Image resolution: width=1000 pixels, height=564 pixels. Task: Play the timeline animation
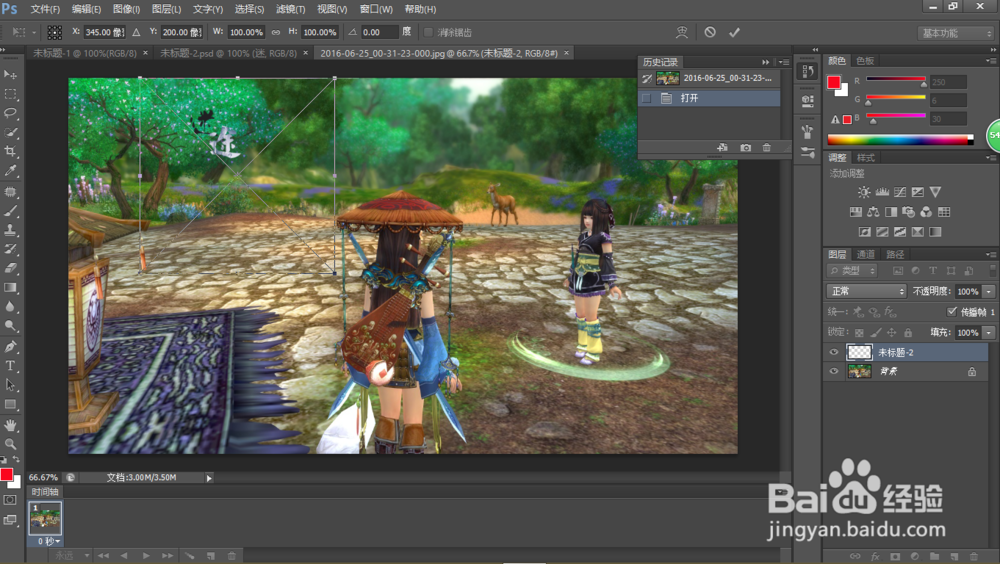[146, 556]
